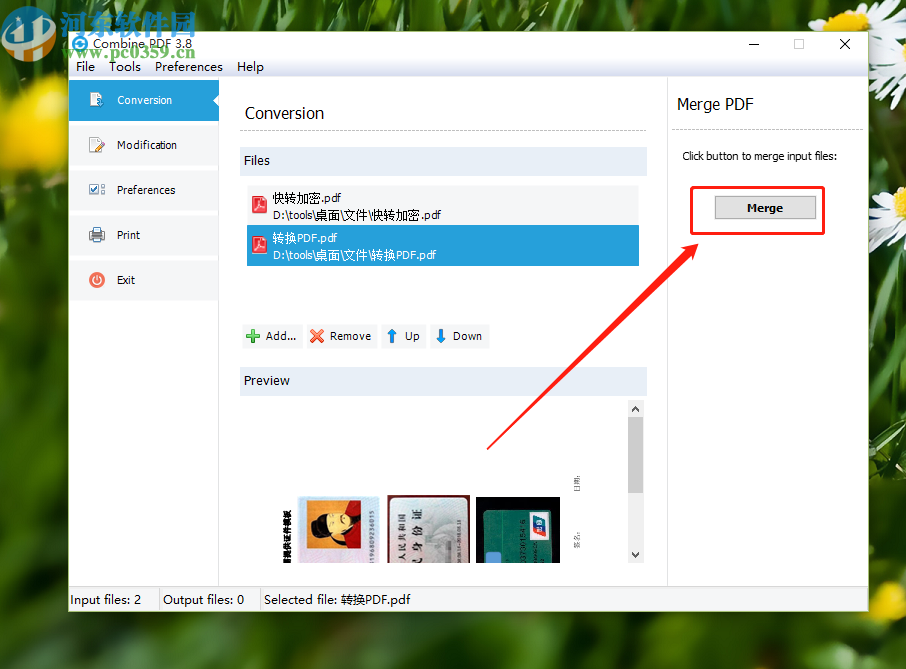The width and height of the screenshot is (906, 669).
Task: Select the Print printer icon
Action: pyautogui.click(x=95, y=235)
